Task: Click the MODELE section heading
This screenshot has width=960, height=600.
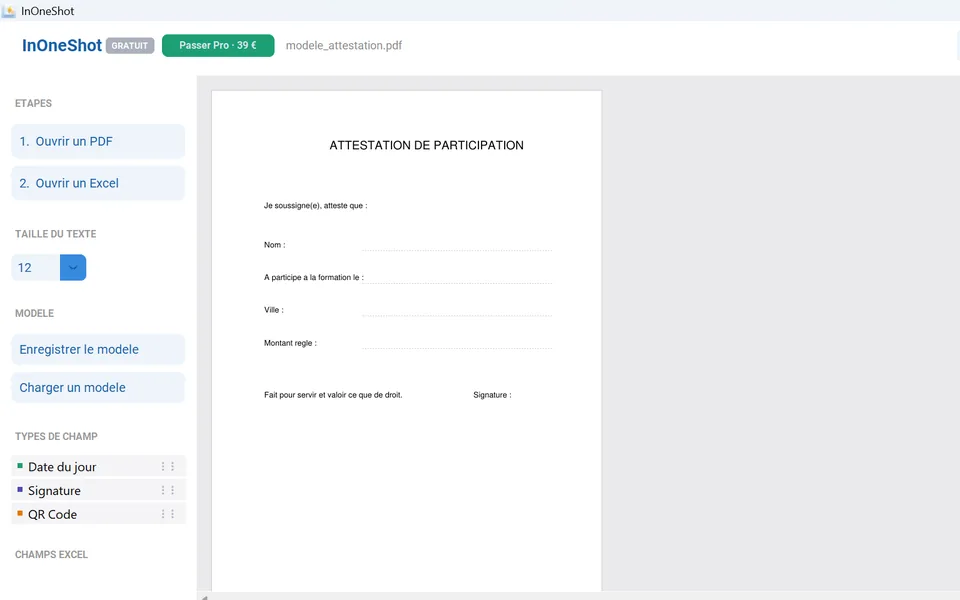Action: 34,313
